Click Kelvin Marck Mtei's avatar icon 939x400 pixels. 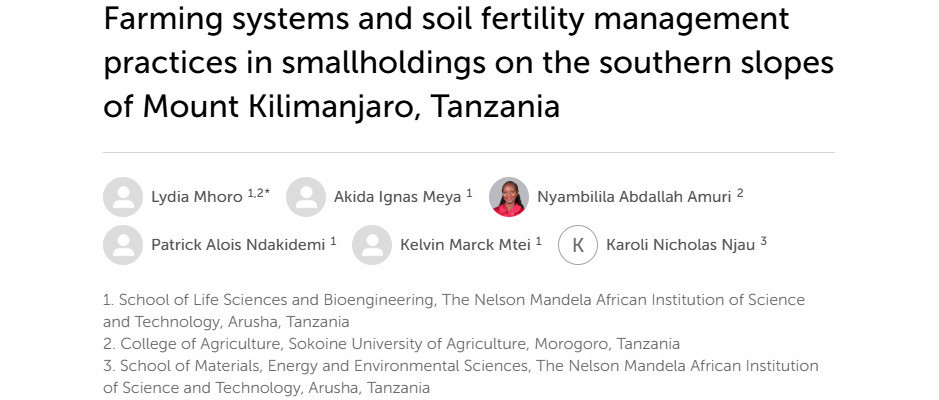click(372, 245)
